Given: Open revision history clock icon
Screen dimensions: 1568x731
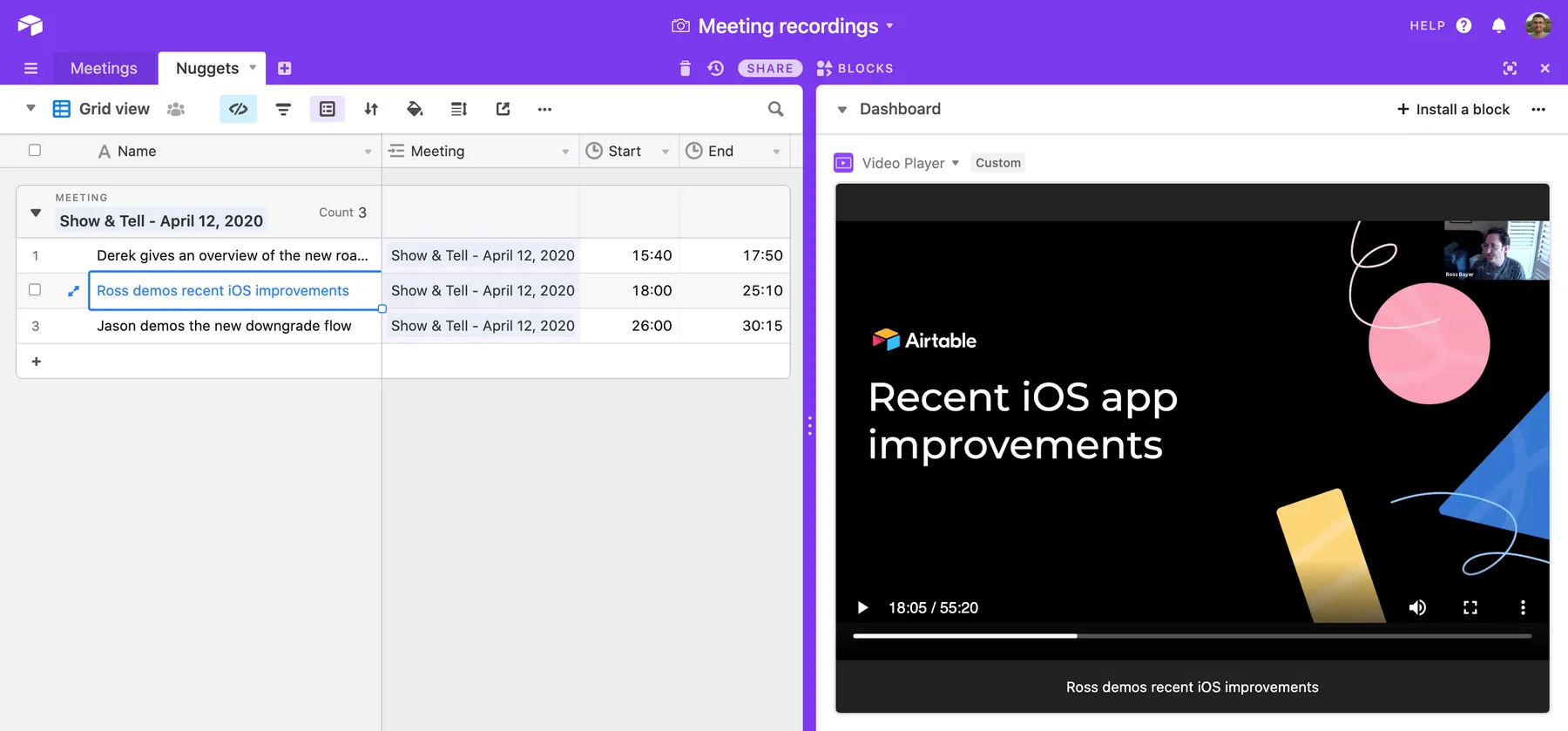Looking at the screenshot, I should 716,68.
